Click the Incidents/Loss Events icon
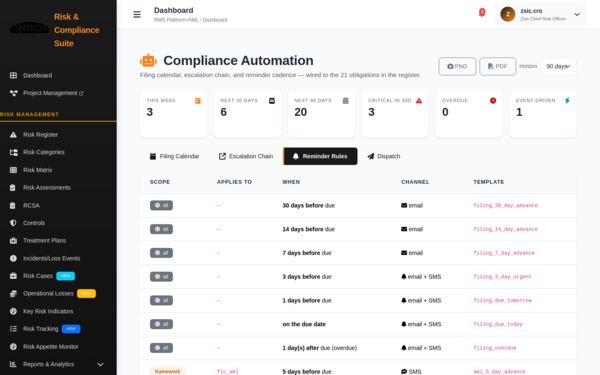This screenshot has width=600, height=375. 13,258
